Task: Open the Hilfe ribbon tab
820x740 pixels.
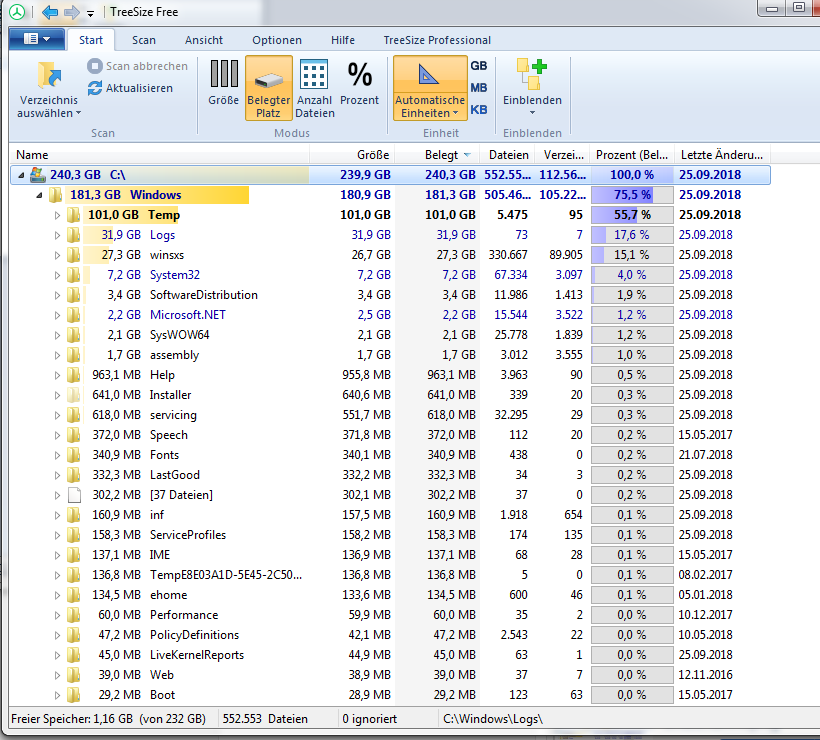Action: pyautogui.click(x=343, y=40)
